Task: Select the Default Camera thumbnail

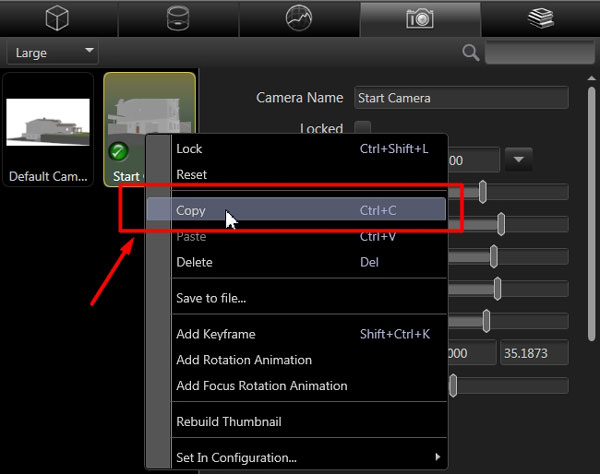Action: [x=49, y=130]
